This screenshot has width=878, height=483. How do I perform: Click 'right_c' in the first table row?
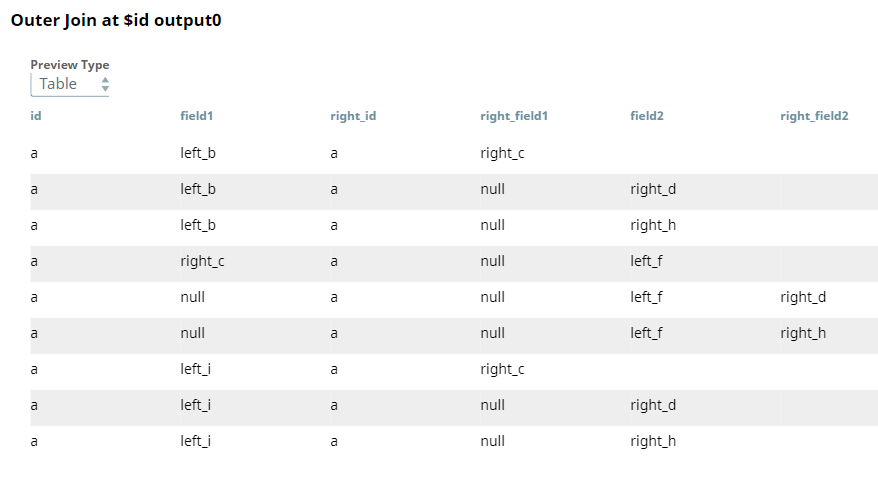pyautogui.click(x=502, y=153)
